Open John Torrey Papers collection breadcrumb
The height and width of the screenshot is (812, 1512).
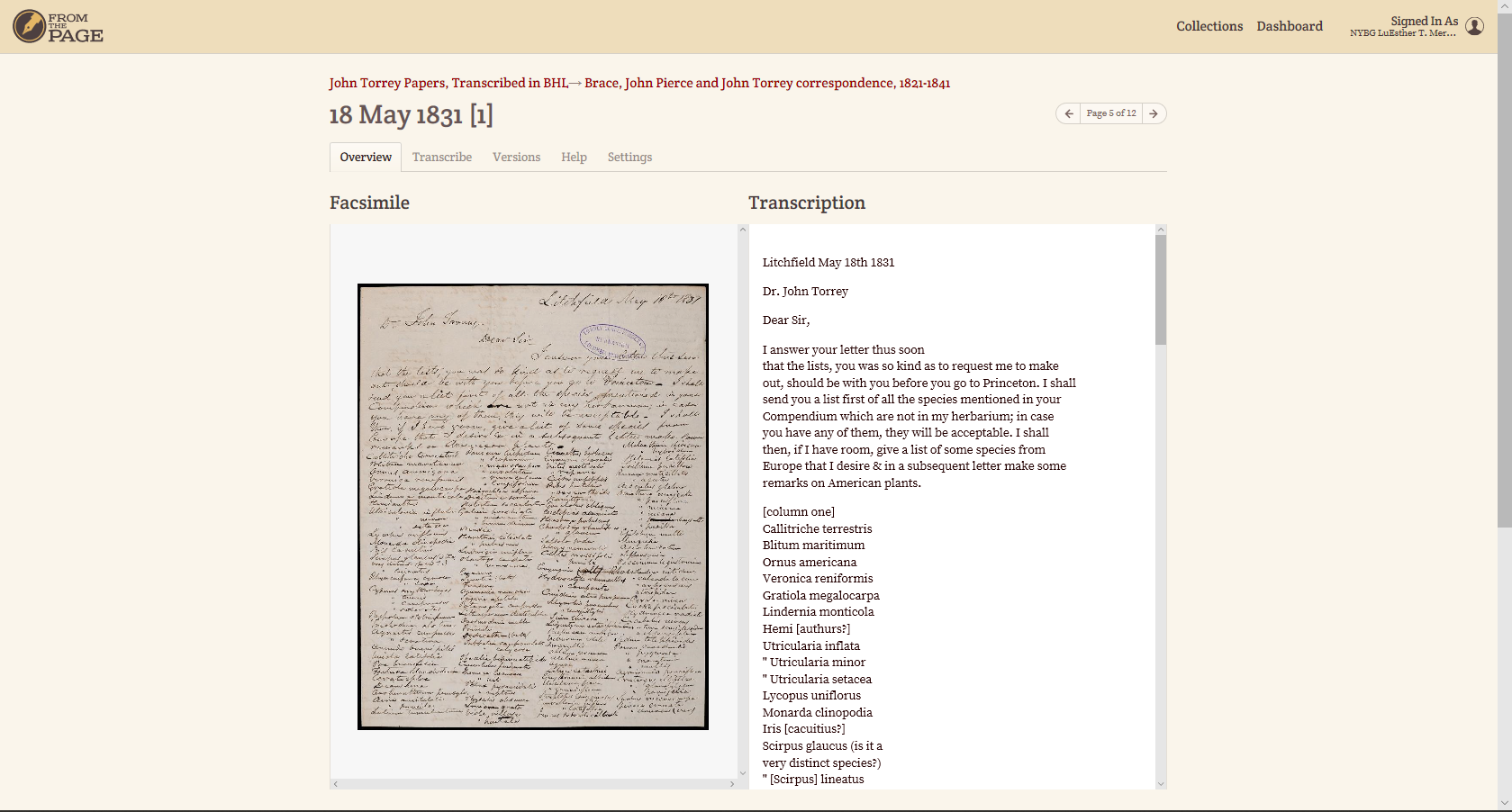point(448,83)
